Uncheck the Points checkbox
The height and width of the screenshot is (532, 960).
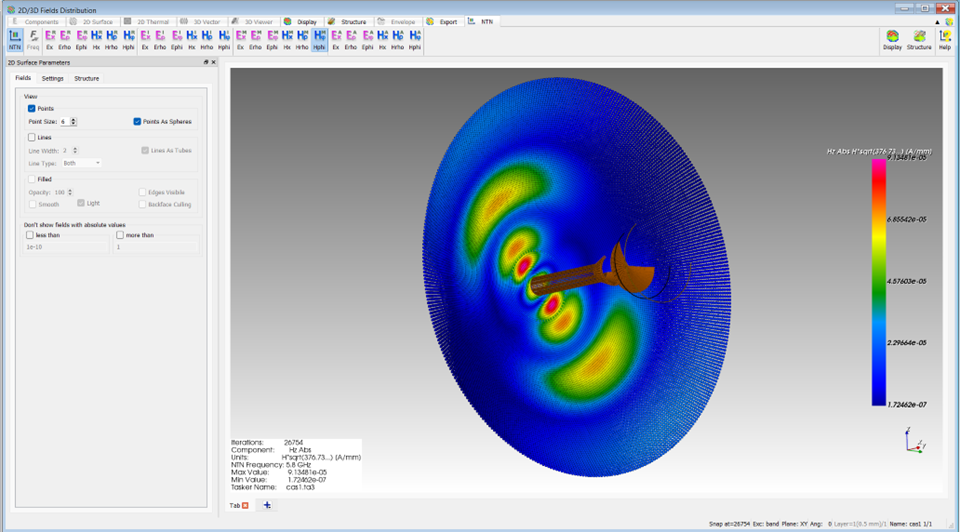pos(32,108)
